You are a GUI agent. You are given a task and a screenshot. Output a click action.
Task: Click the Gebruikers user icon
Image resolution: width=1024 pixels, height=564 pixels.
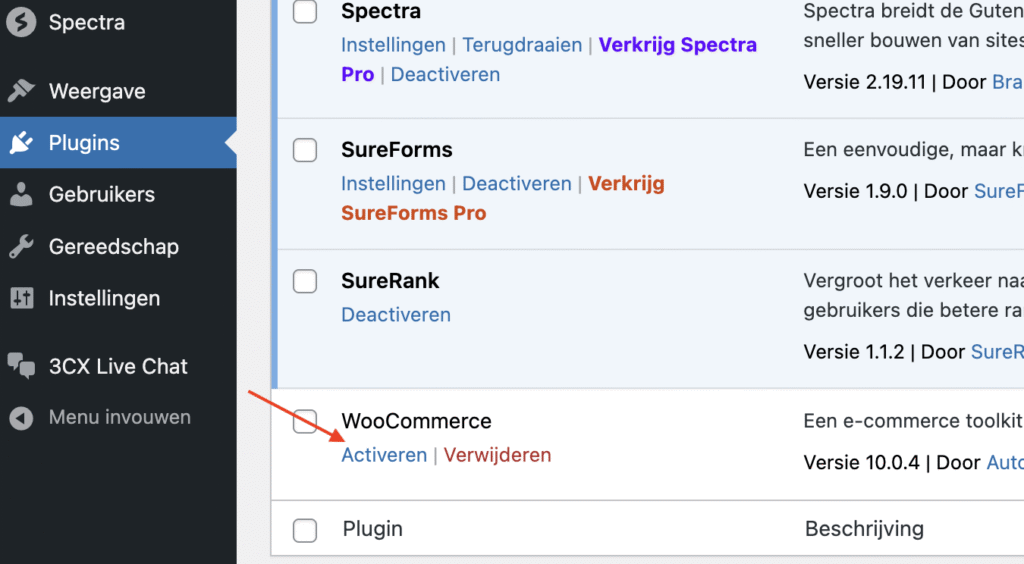point(21,195)
